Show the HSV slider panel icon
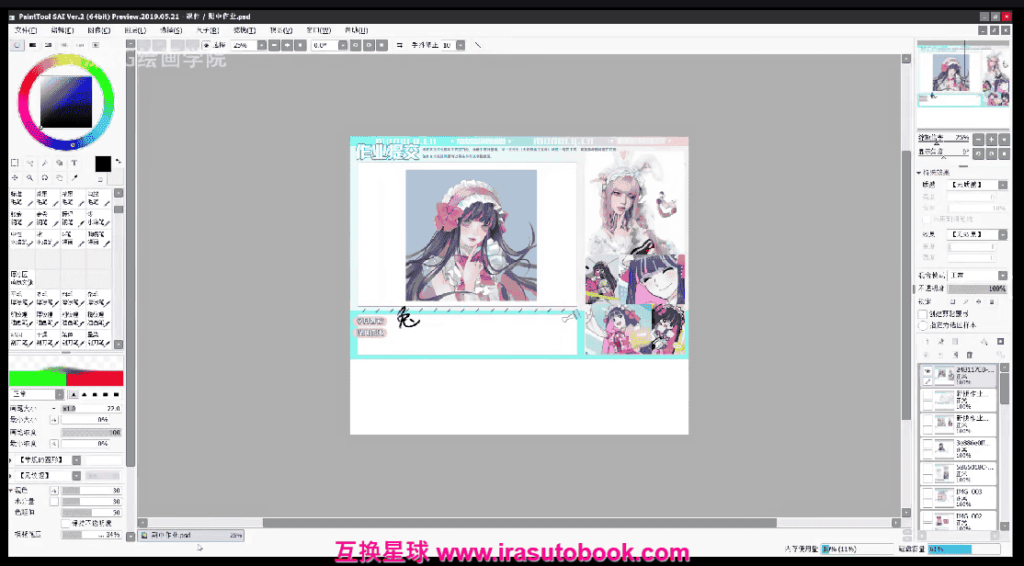 coord(48,45)
